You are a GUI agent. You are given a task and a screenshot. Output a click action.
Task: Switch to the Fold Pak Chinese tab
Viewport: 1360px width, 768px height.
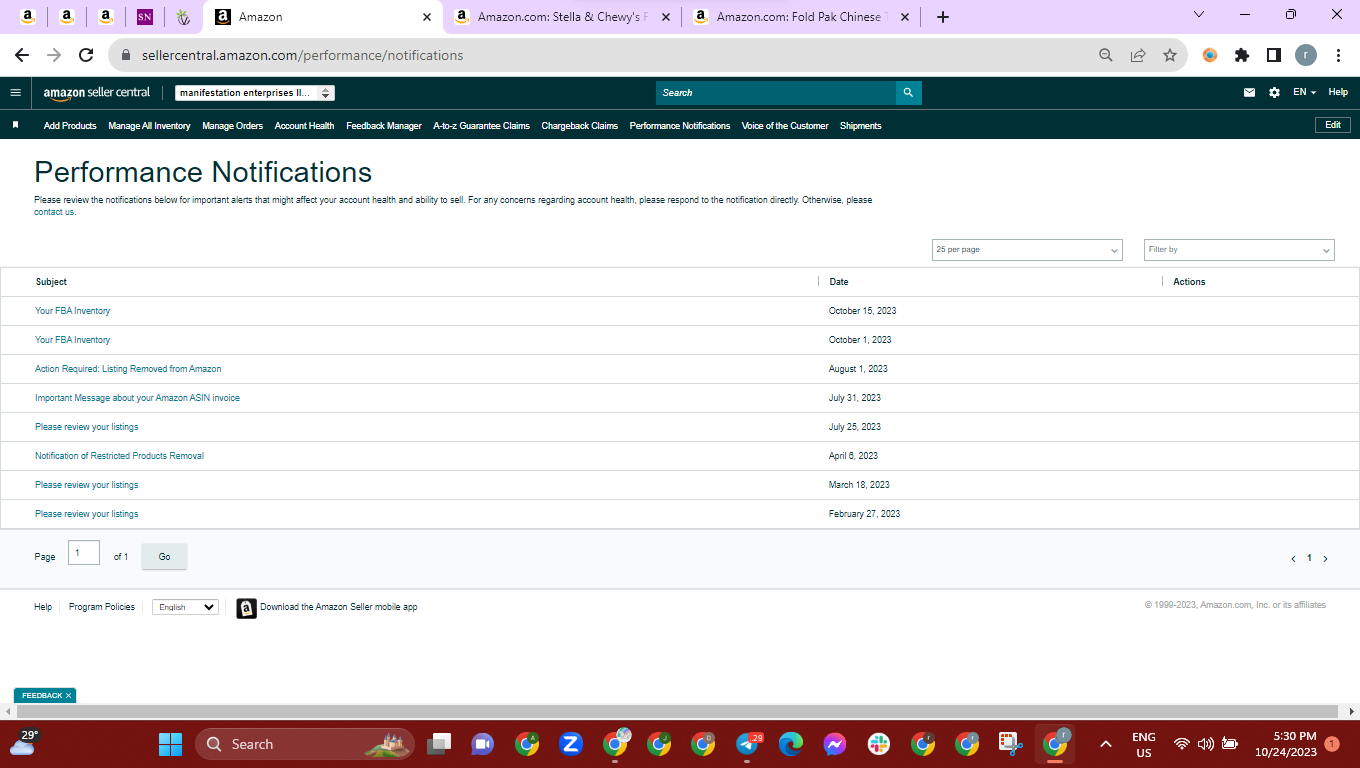click(799, 17)
